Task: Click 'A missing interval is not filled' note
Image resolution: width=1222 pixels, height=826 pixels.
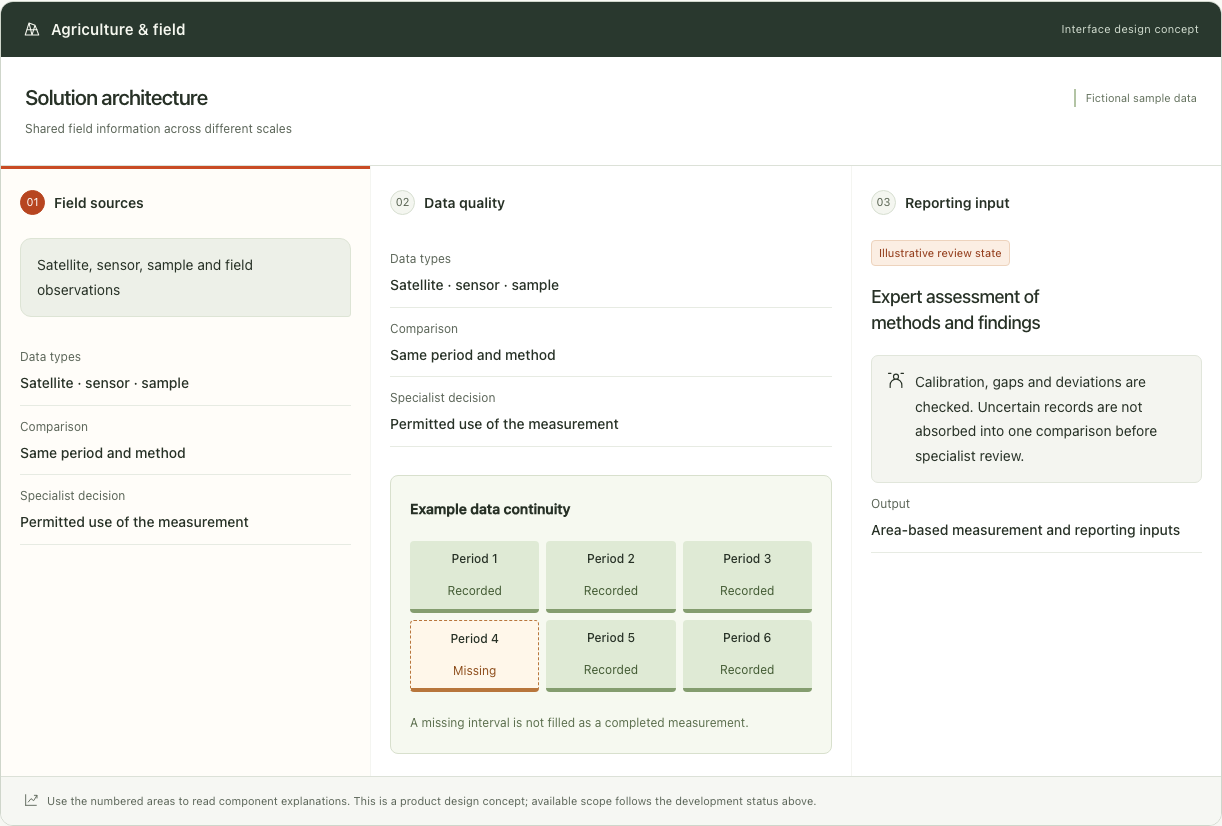Action: coord(579,722)
